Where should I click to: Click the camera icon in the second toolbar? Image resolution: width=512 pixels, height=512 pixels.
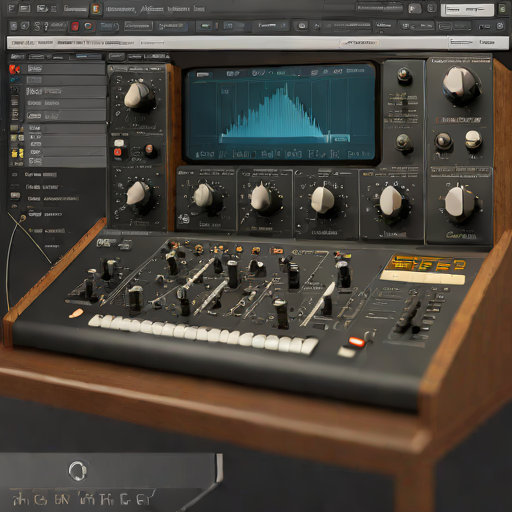pyautogui.click(x=302, y=26)
